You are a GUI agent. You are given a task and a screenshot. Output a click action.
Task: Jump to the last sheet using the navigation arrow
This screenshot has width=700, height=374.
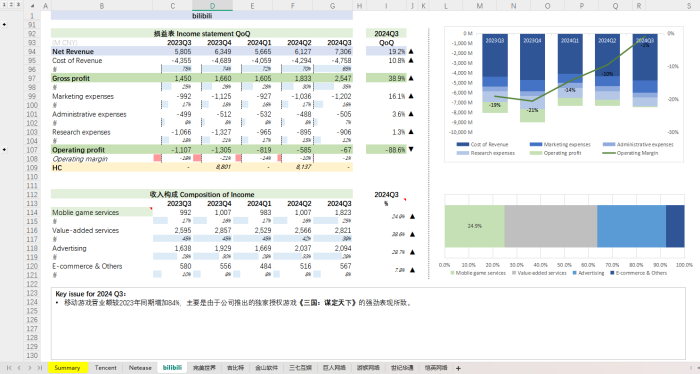click(x=40, y=368)
